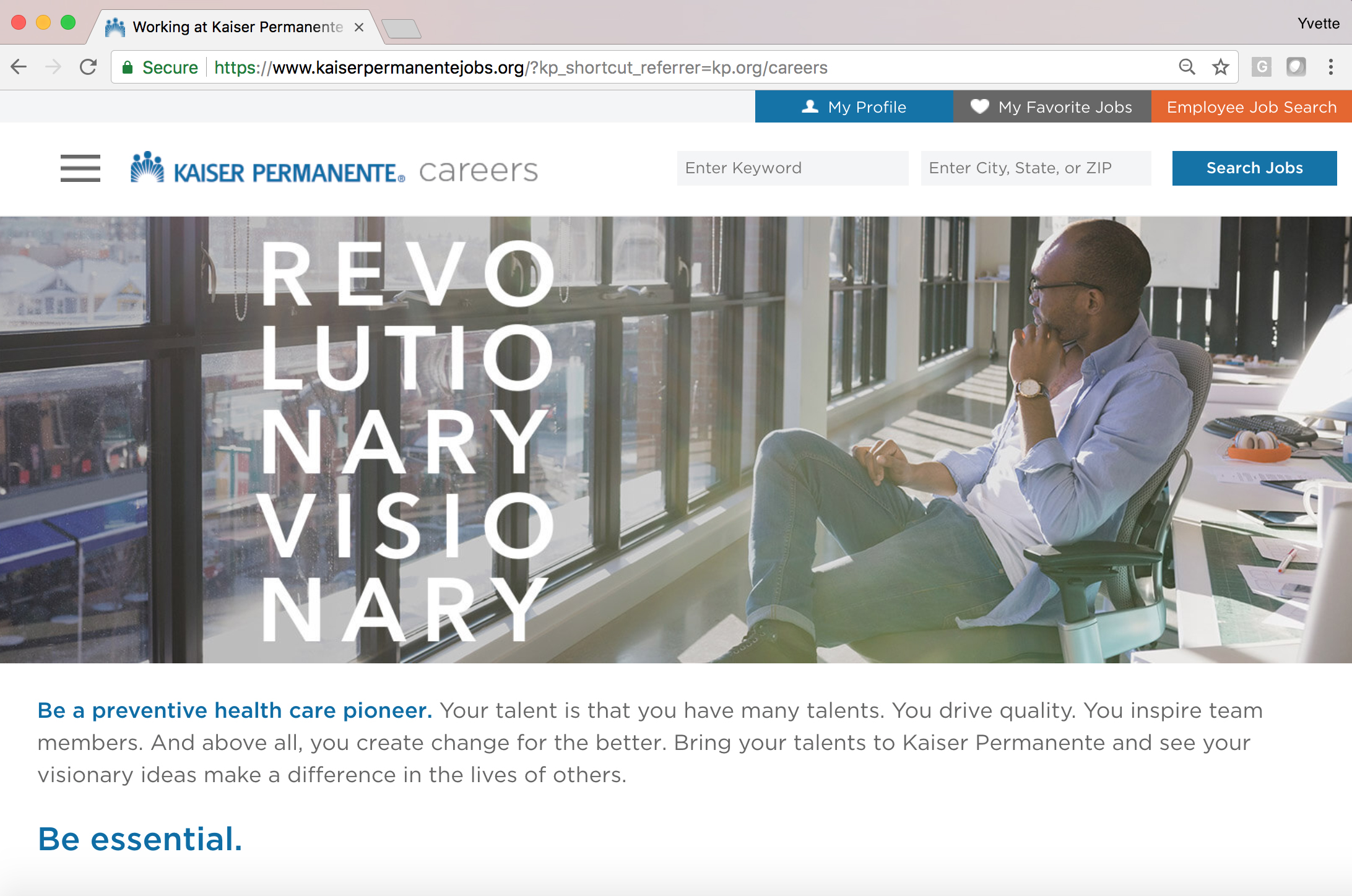Click the yellow minimize window button
The width and height of the screenshot is (1352, 896).
point(43,23)
